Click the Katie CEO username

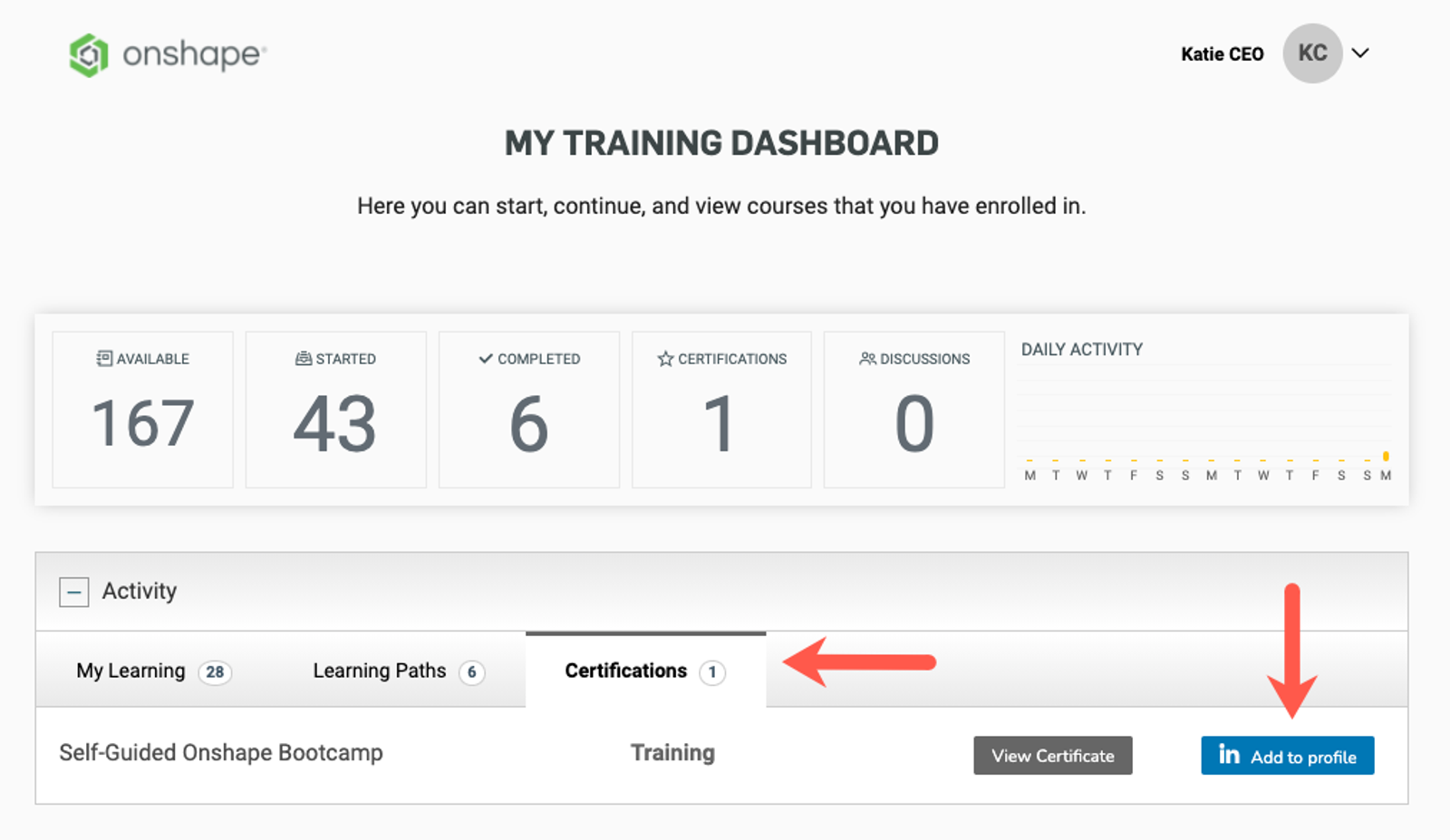(x=1222, y=54)
